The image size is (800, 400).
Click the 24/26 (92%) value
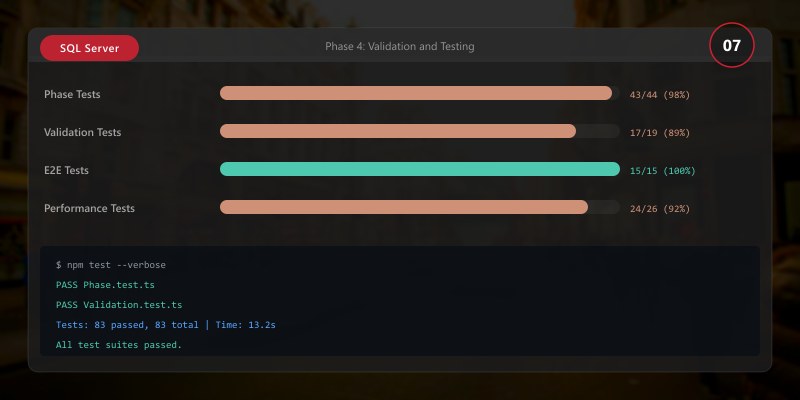(x=660, y=209)
